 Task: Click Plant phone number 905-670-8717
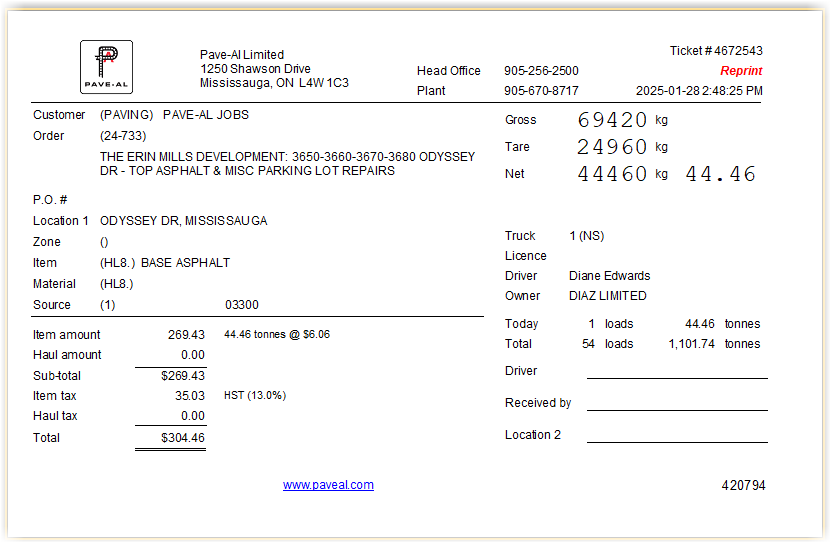pos(541,91)
